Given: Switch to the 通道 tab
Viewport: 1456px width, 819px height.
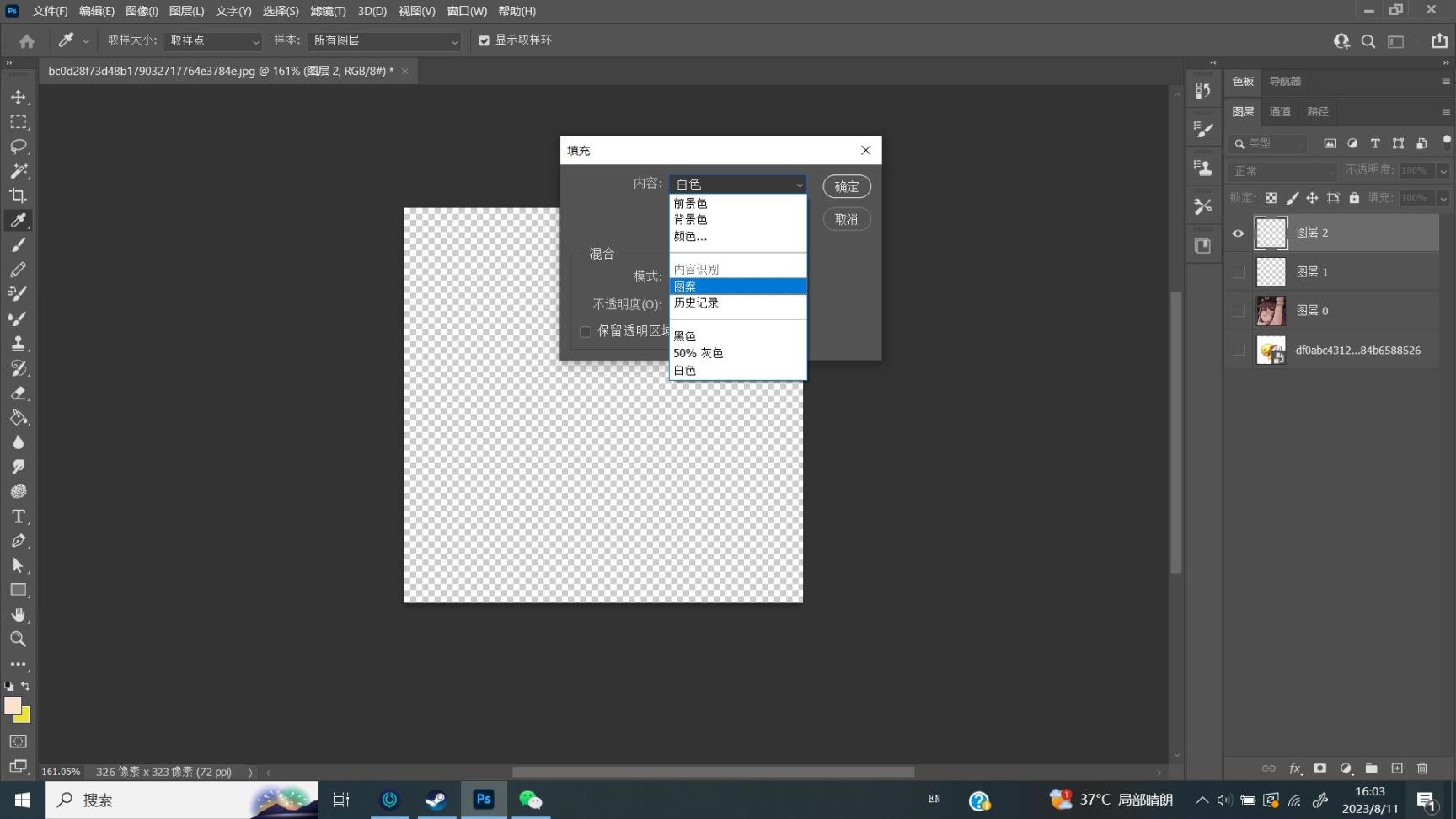Looking at the screenshot, I should pyautogui.click(x=1280, y=111).
